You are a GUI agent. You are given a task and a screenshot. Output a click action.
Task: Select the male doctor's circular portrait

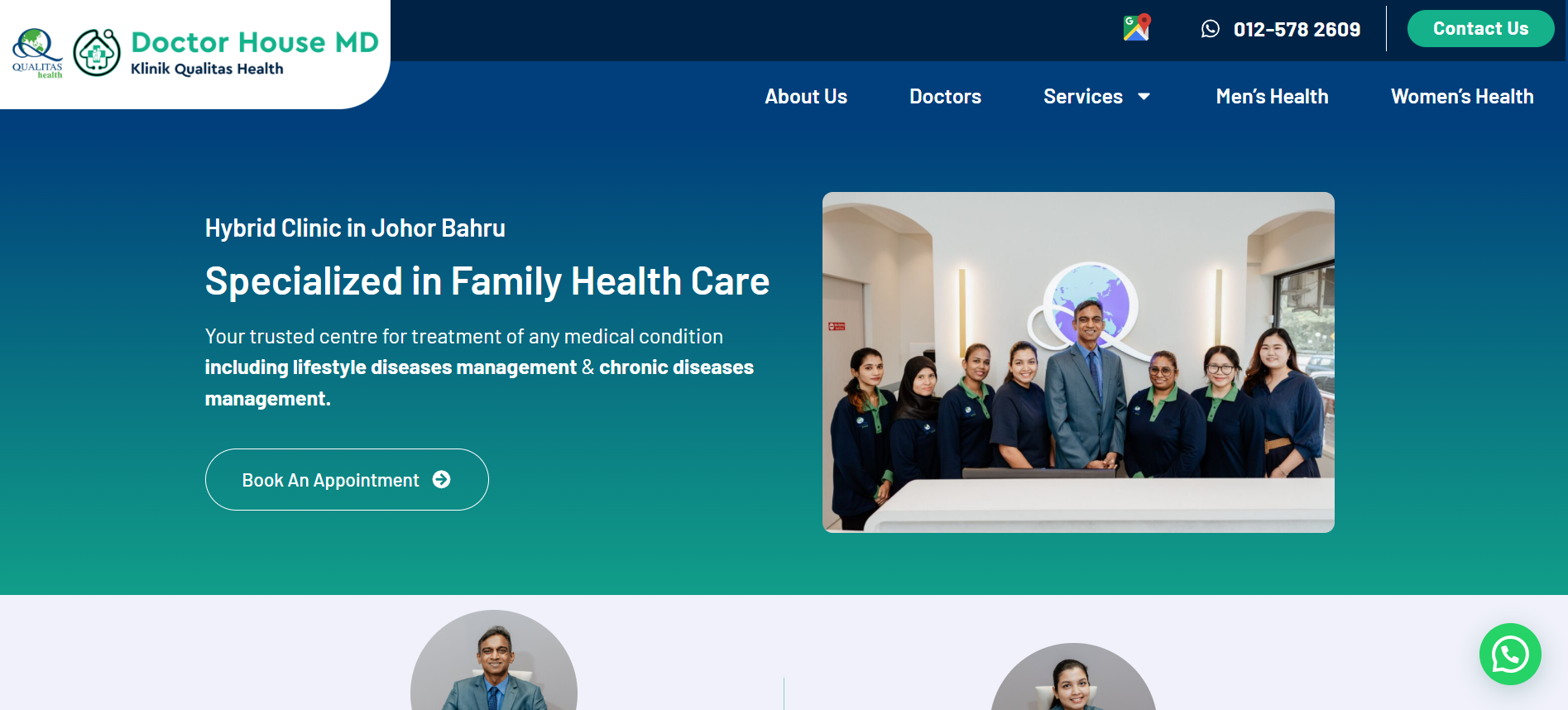[x=494, y=660]
